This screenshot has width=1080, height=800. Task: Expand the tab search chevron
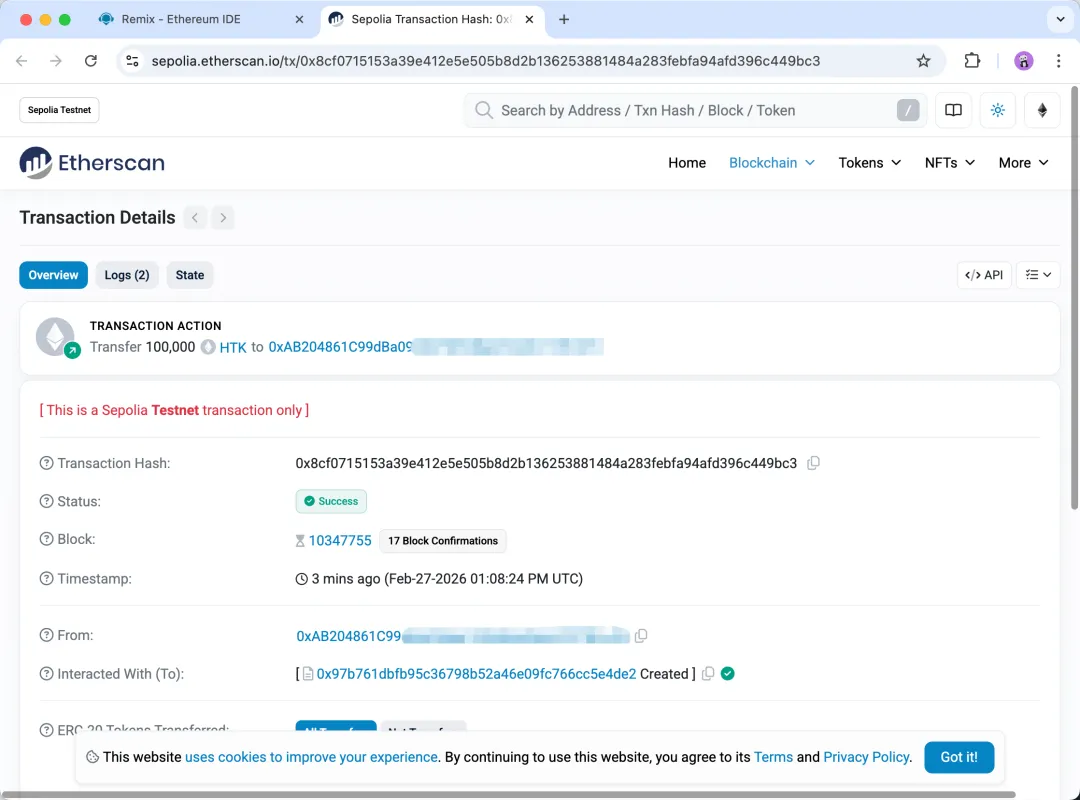pyautogui.click(x=1061, y=19)
